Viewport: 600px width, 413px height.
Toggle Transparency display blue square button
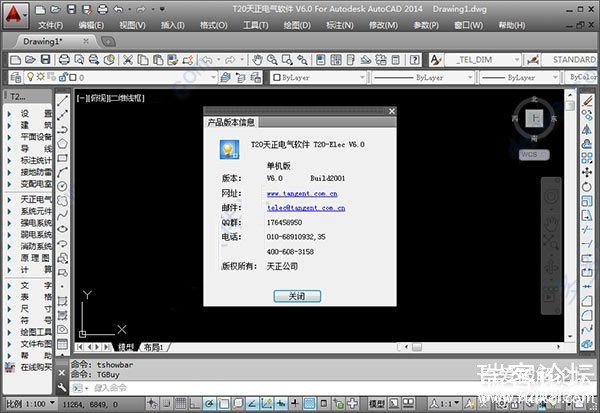(310, 403)
